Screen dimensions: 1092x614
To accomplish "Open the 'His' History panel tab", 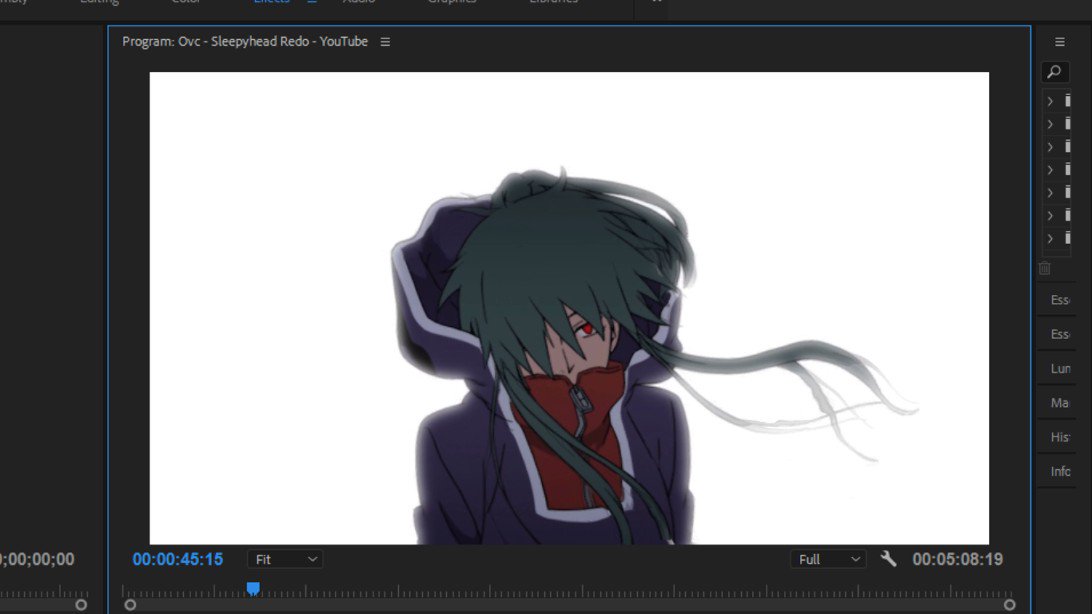I will [x=1060, y=437].
